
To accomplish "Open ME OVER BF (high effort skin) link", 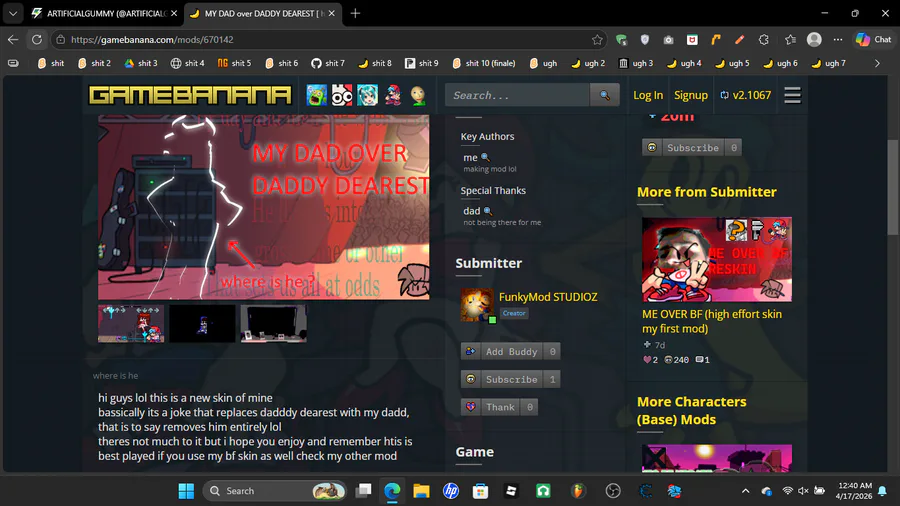I will 712,321.
